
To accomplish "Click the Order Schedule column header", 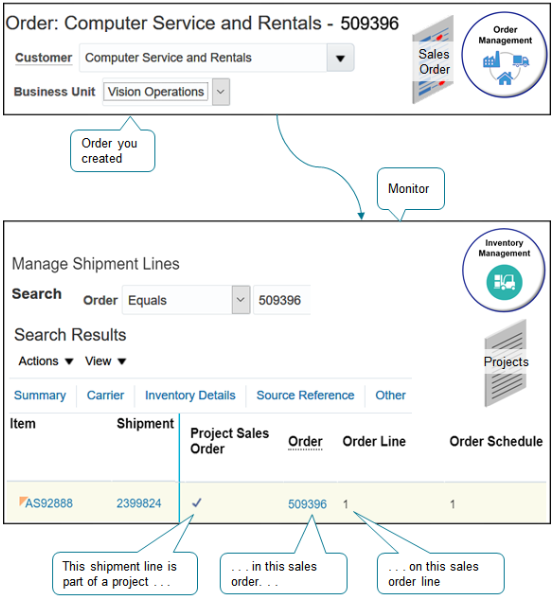I will click(x=496, y=442).
